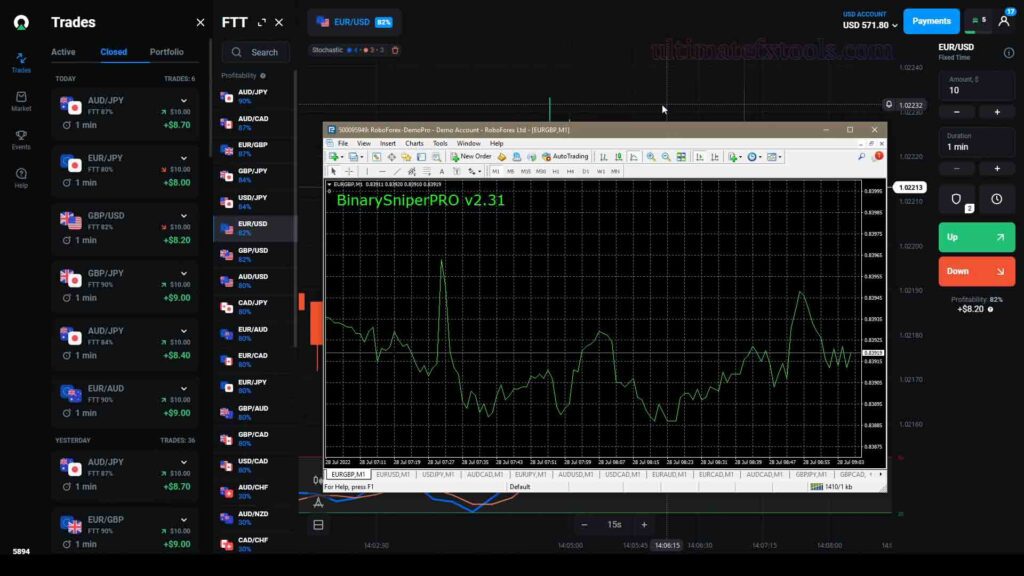Switch to the Active trades tab
The width and height of the screenshot is (1024, 576).
point(63,52)
